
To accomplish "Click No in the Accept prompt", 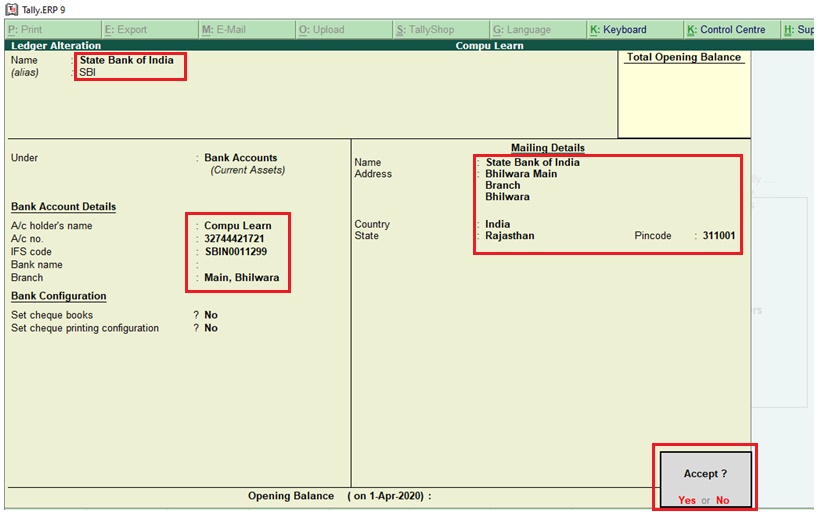I will 723,500.
